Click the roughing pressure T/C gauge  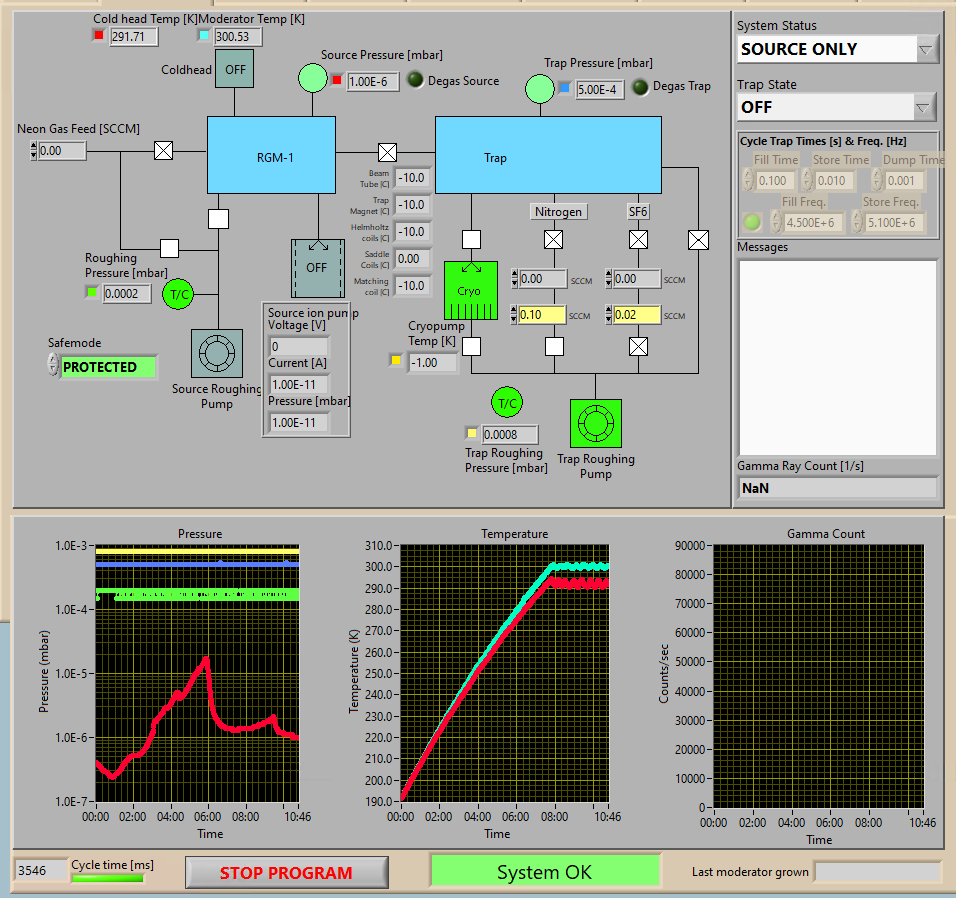[179, 294]
